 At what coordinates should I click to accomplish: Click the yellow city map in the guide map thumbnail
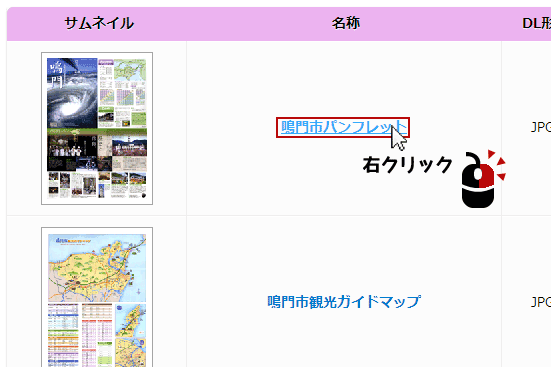(97, 268)
